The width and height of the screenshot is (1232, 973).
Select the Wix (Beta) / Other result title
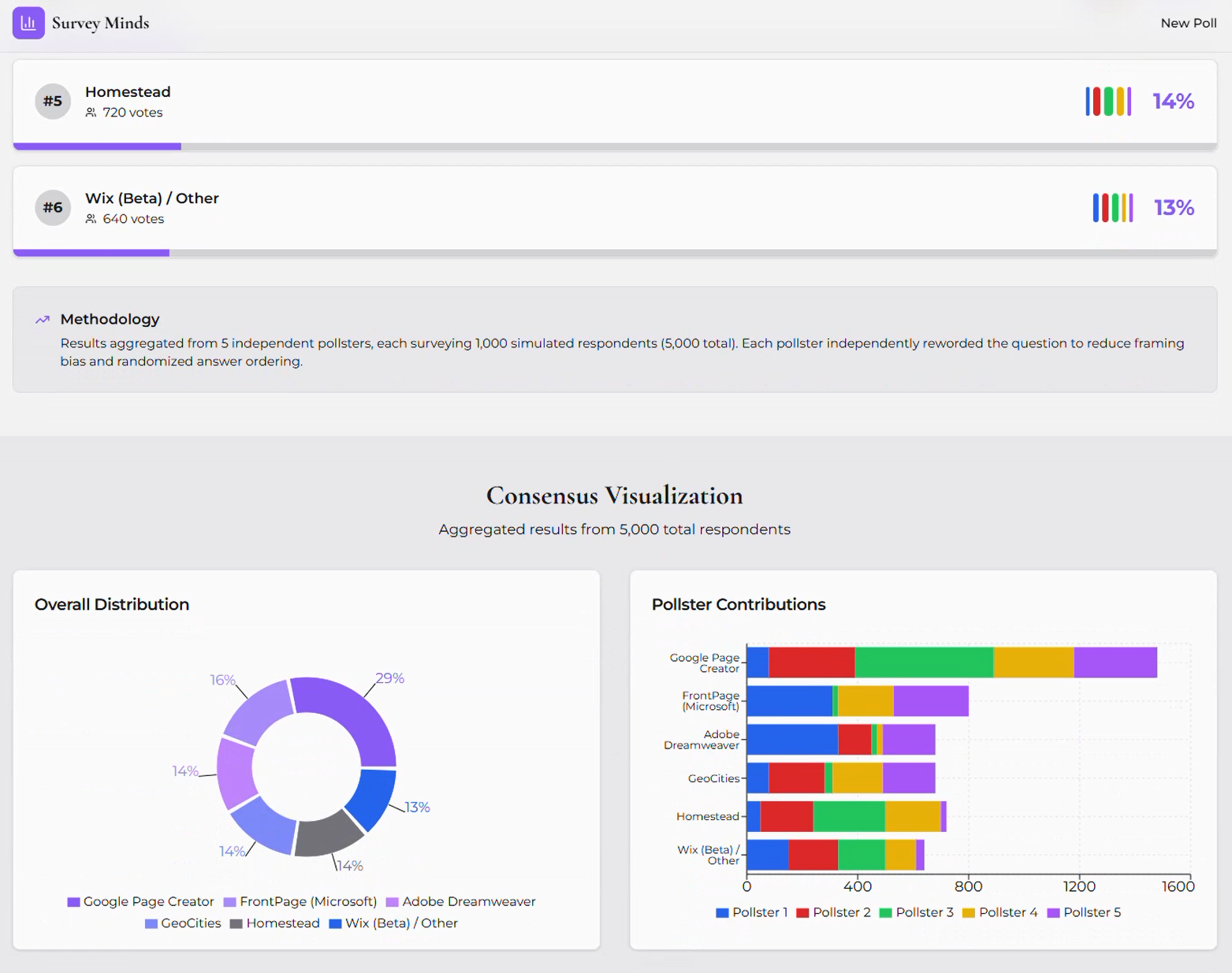click(x=152, y=198)
